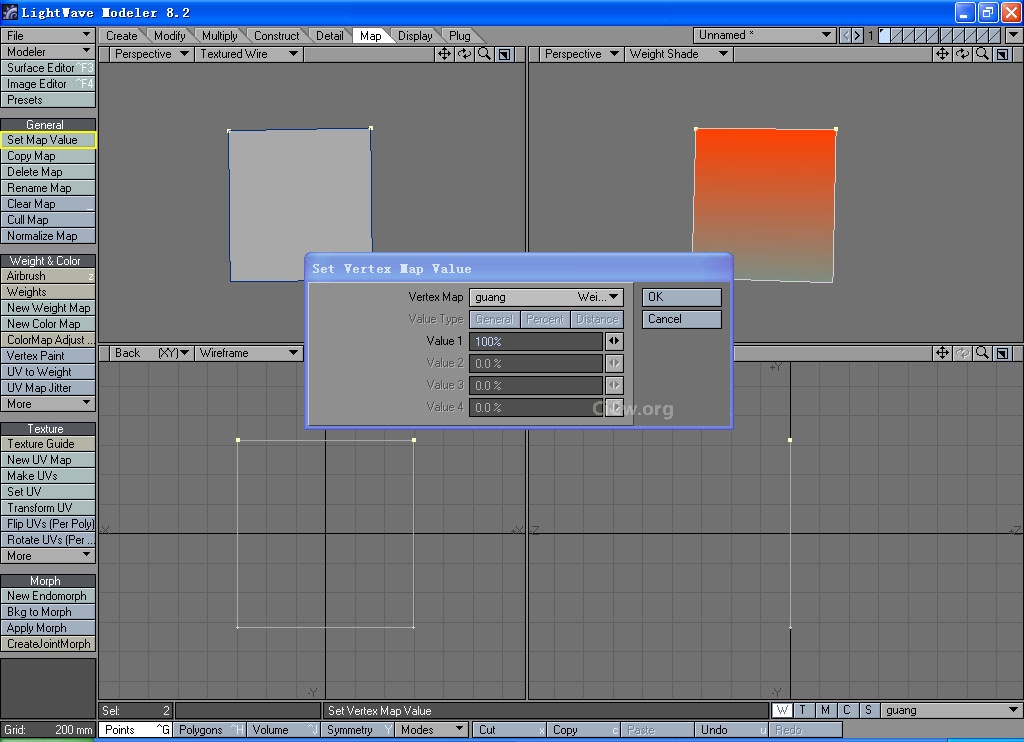
Task: Open the layer options dropdown arrow
Action: tap(1014, 35)
